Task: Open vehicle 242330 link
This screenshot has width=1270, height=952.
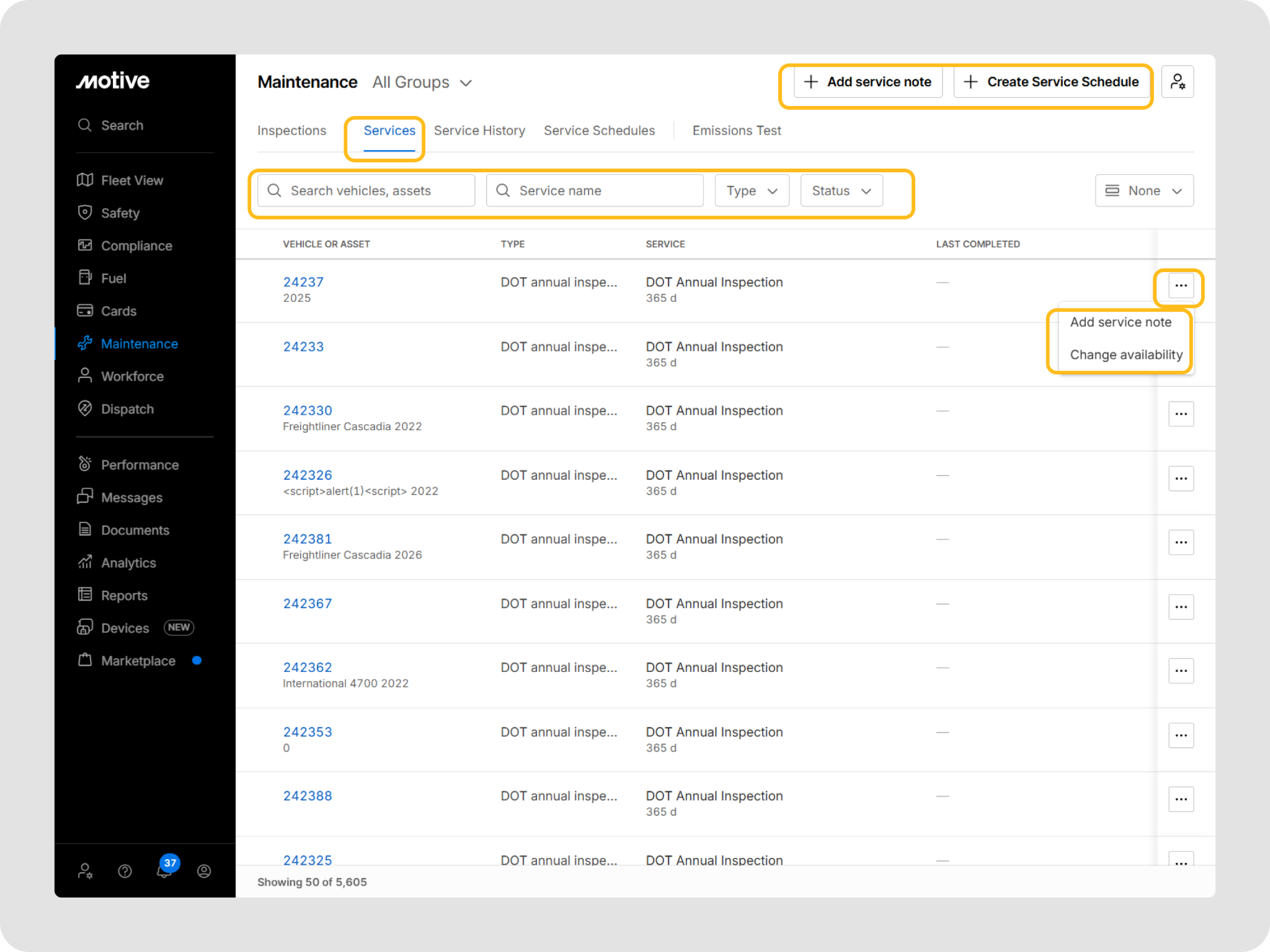Action: (x=308, y=410)
